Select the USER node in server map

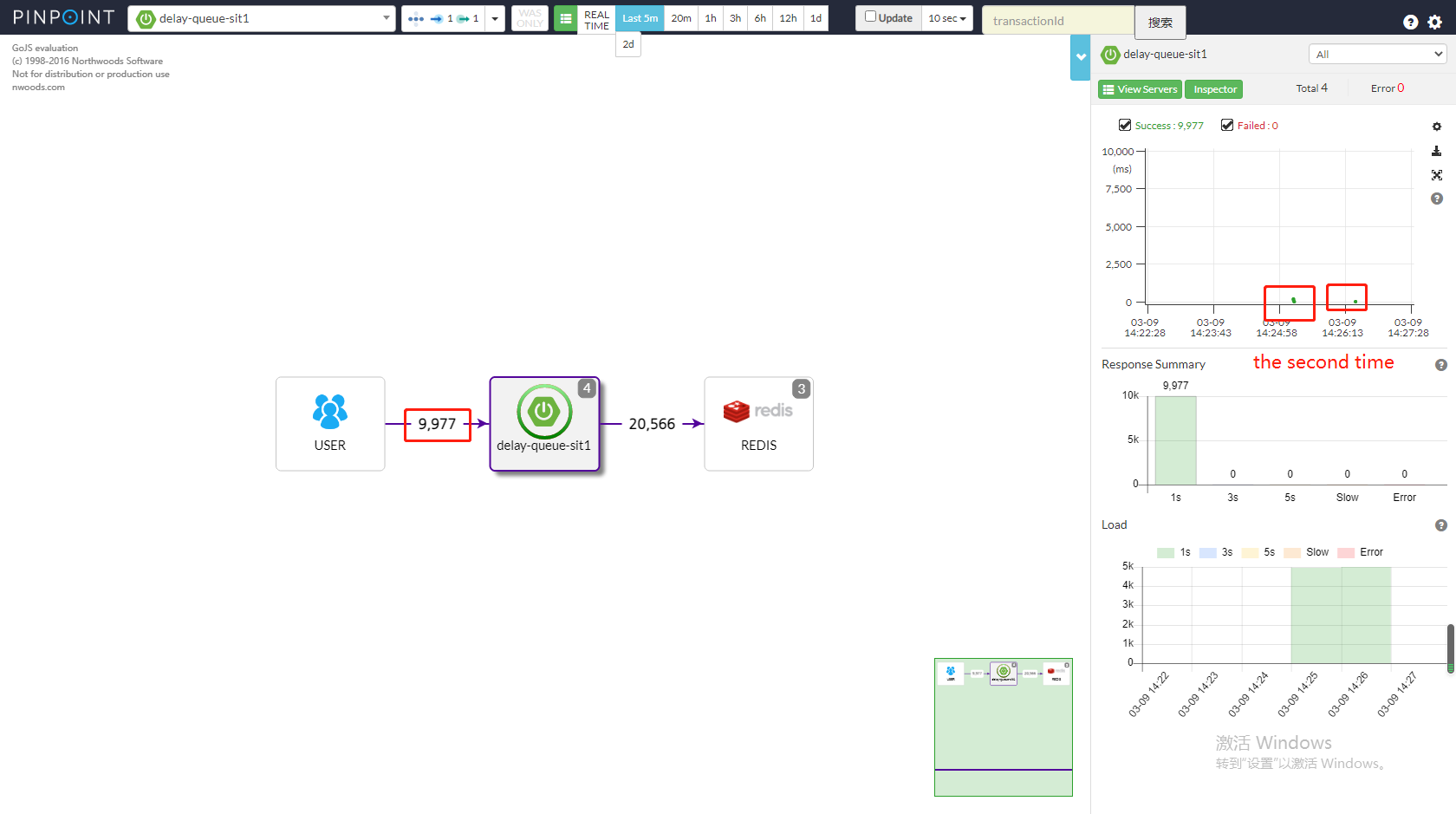point(330,424)
